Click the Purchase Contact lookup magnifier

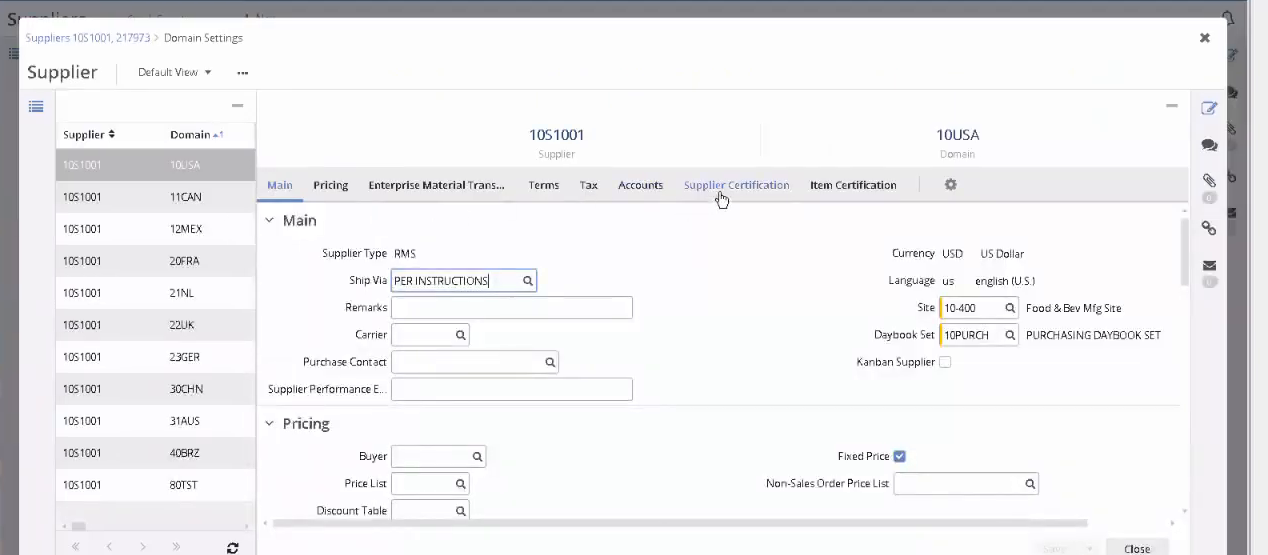pyautogui.click(x=549, y=362)
